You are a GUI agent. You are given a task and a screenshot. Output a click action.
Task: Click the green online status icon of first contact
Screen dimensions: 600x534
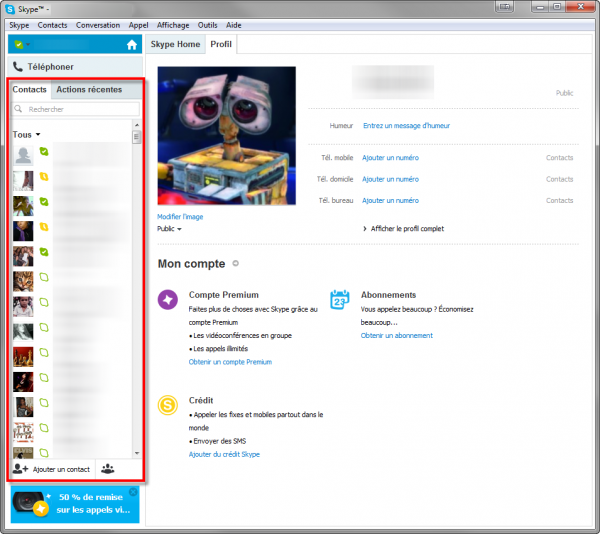coord(44,151)
